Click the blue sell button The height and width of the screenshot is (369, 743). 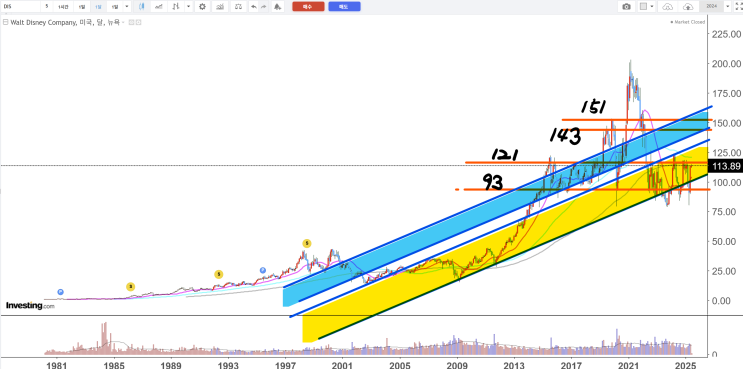(x=344, y=7)
